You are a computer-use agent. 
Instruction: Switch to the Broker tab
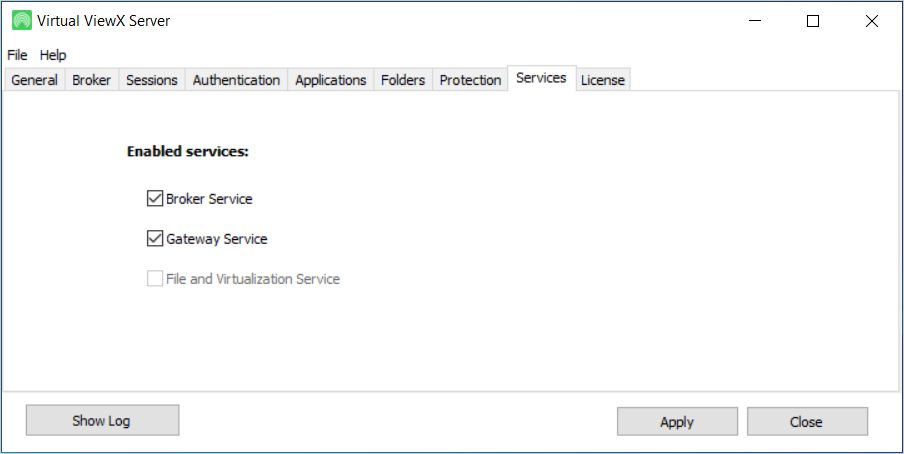pyautogui.click(x=91, y=80)
